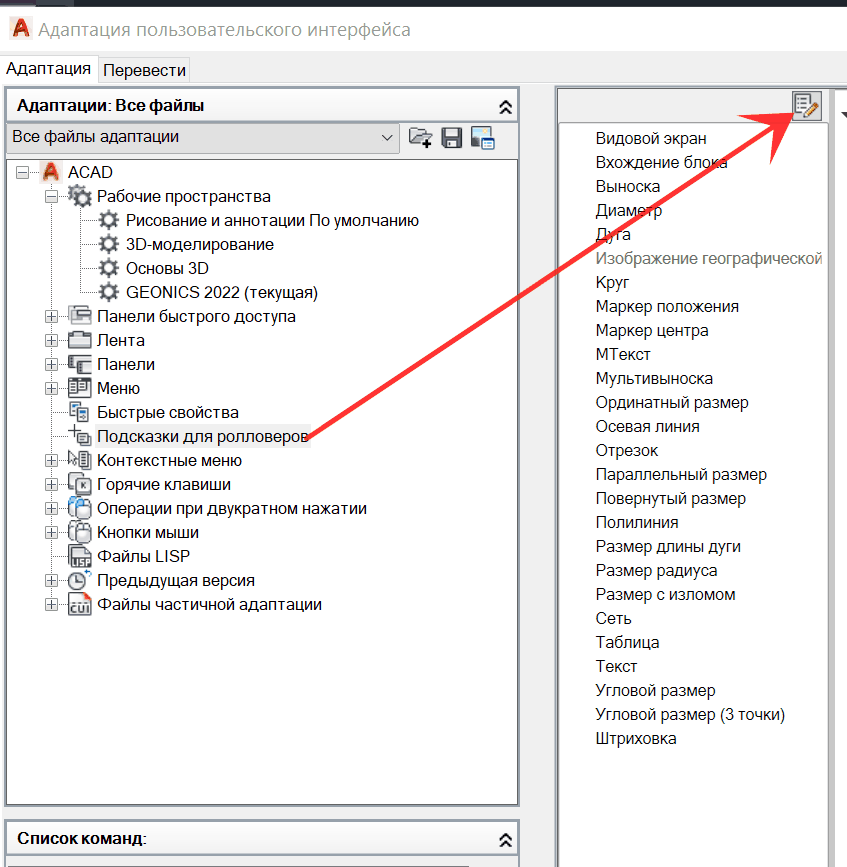Click the edit object type list icon

(806, 105)
